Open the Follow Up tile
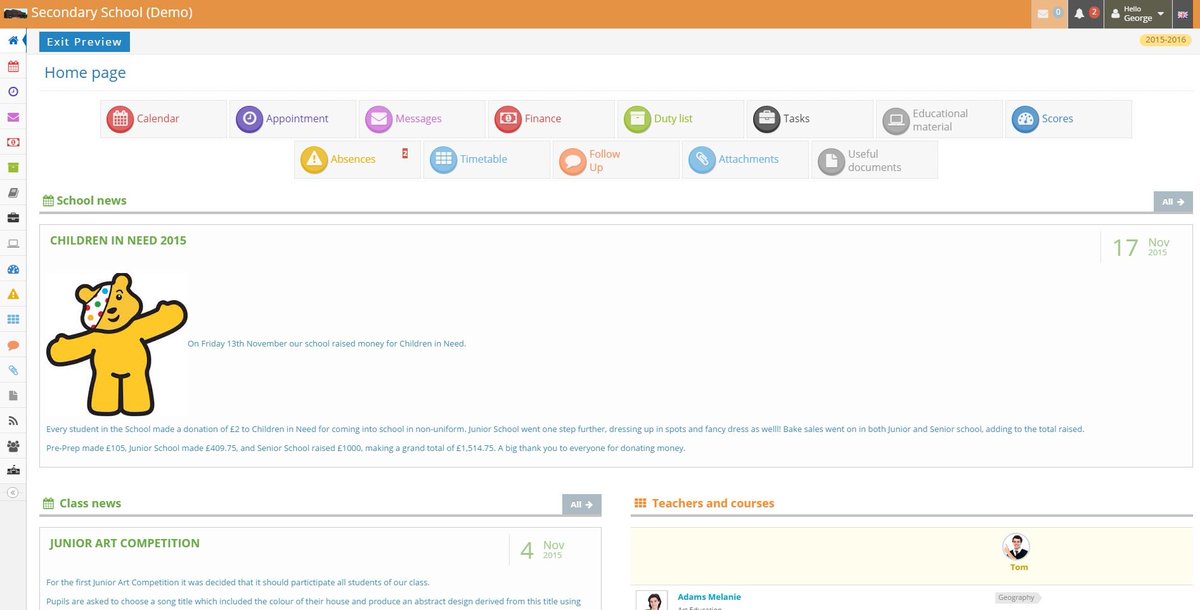 [616, 160]
